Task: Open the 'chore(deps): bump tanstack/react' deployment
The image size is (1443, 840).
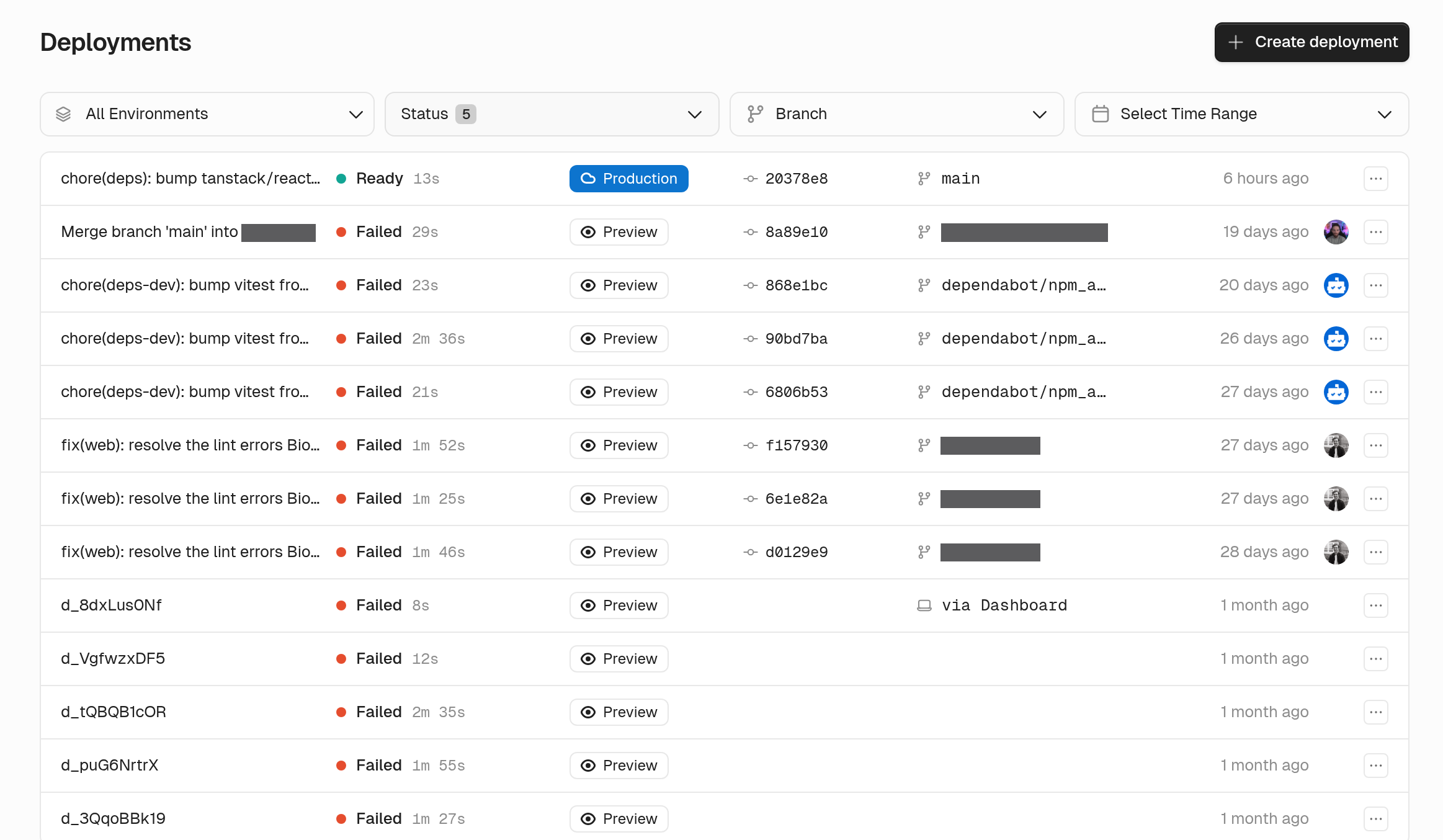Action: [190, 179]
